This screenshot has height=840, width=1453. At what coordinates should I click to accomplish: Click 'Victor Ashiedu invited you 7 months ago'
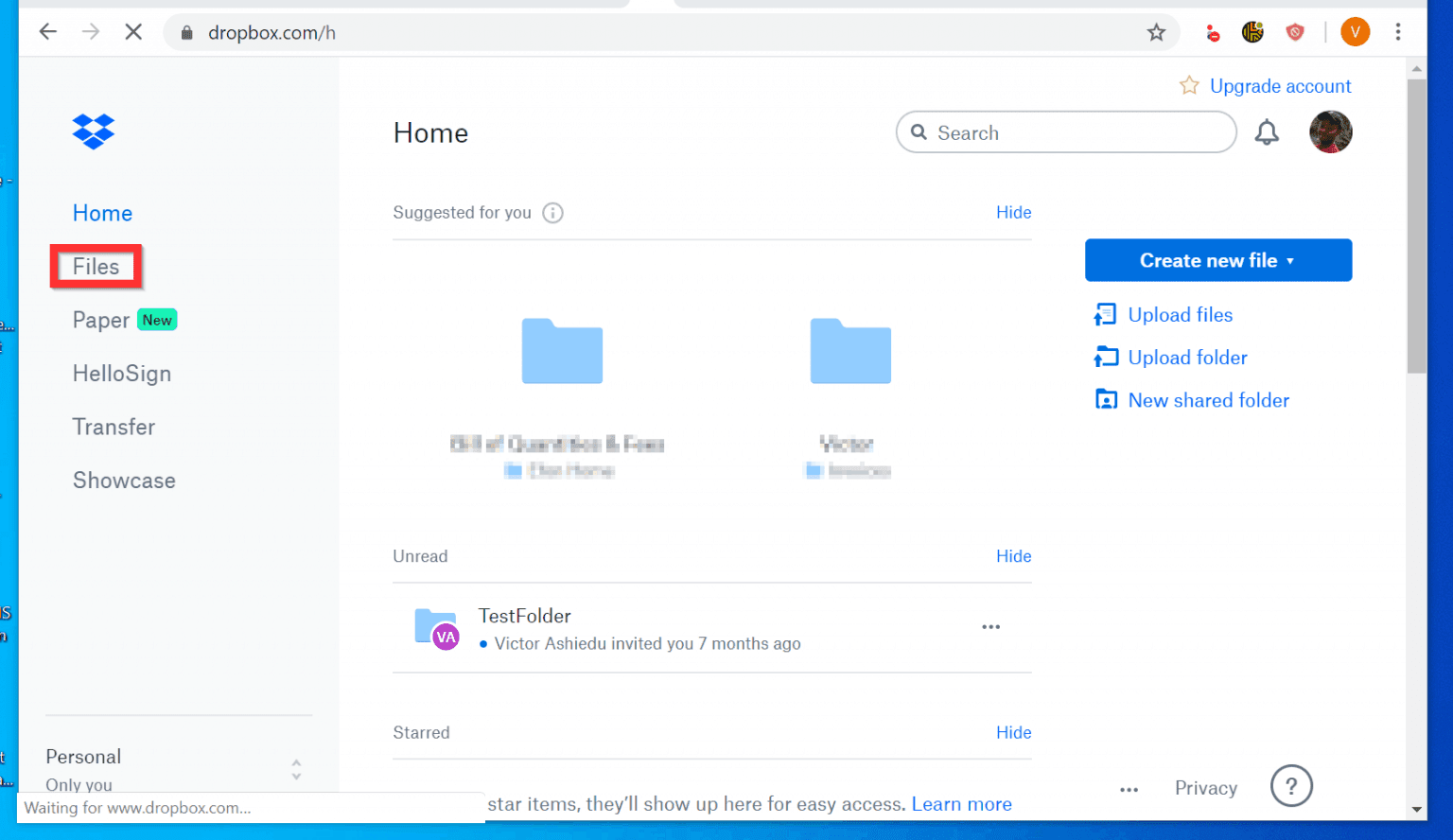pos(647,644)
